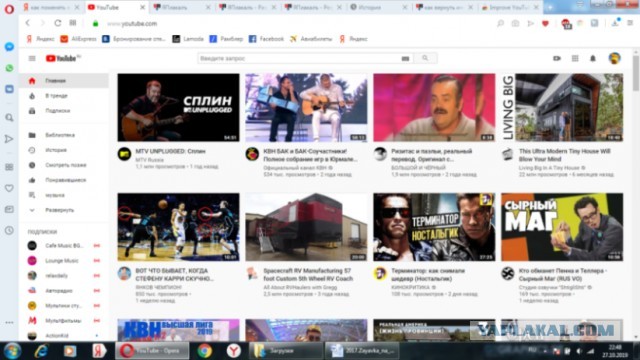This screenshot has width=640, height=360.
Task: Open Opera sidebar WhatsApp icon
Action: point(9,68)
